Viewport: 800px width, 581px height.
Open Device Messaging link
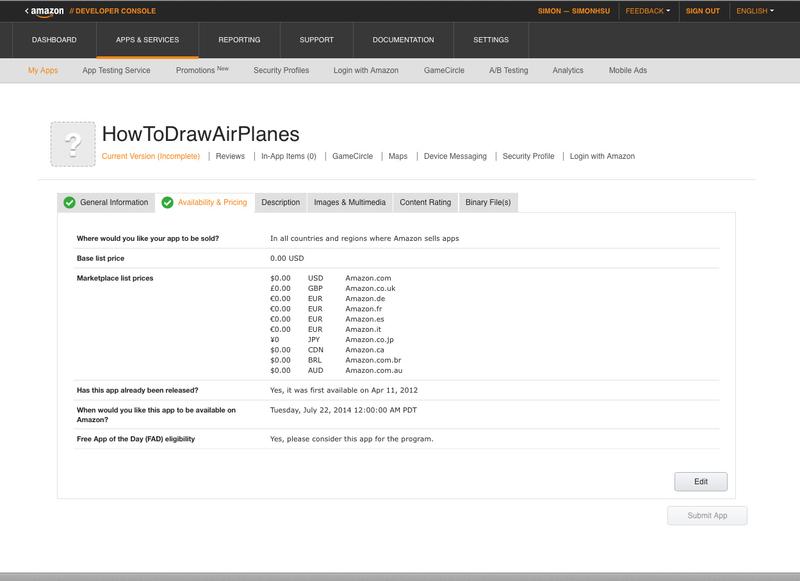pos(455,156)
